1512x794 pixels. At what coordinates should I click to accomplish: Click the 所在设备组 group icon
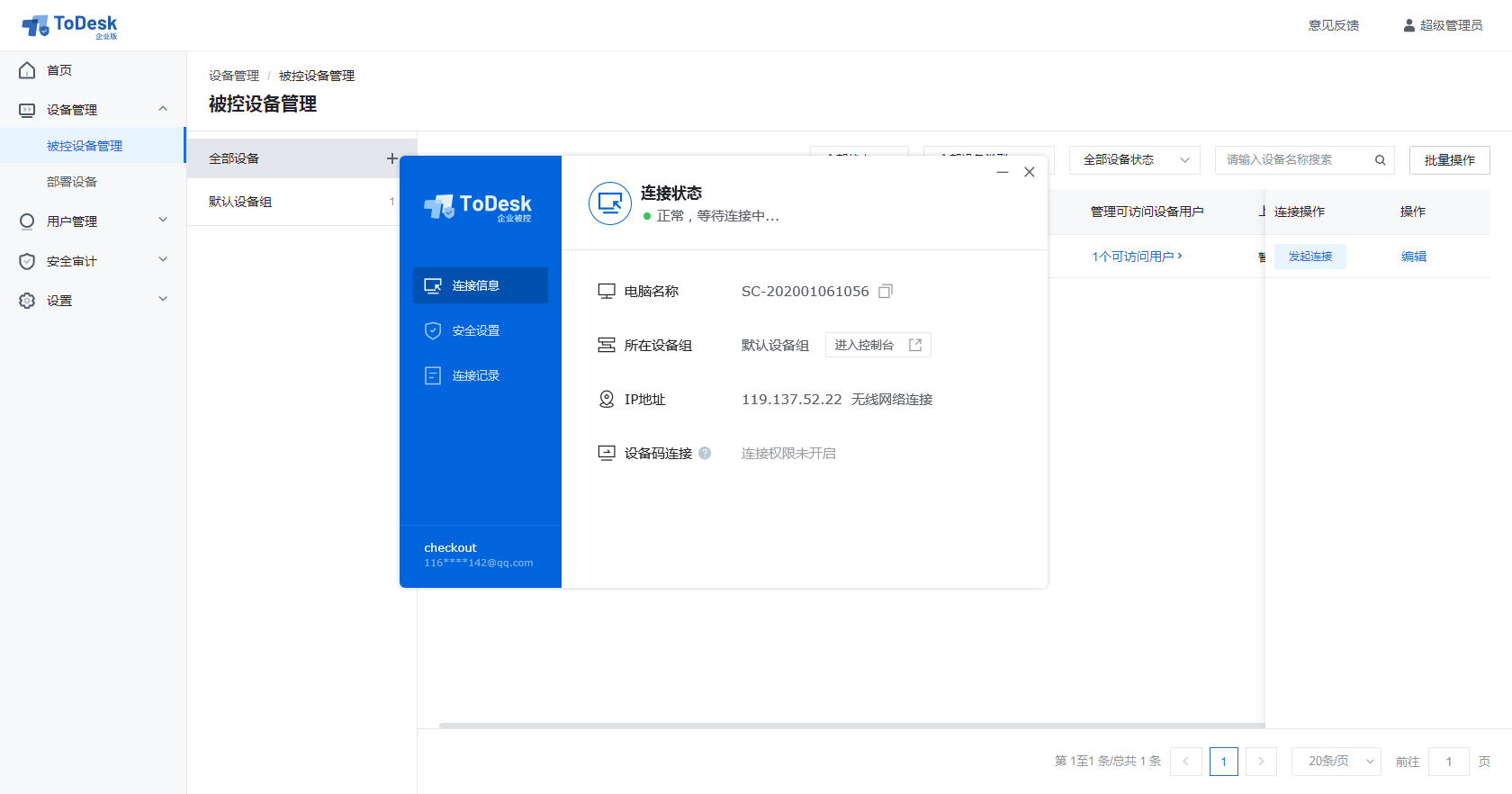point(607,345)
